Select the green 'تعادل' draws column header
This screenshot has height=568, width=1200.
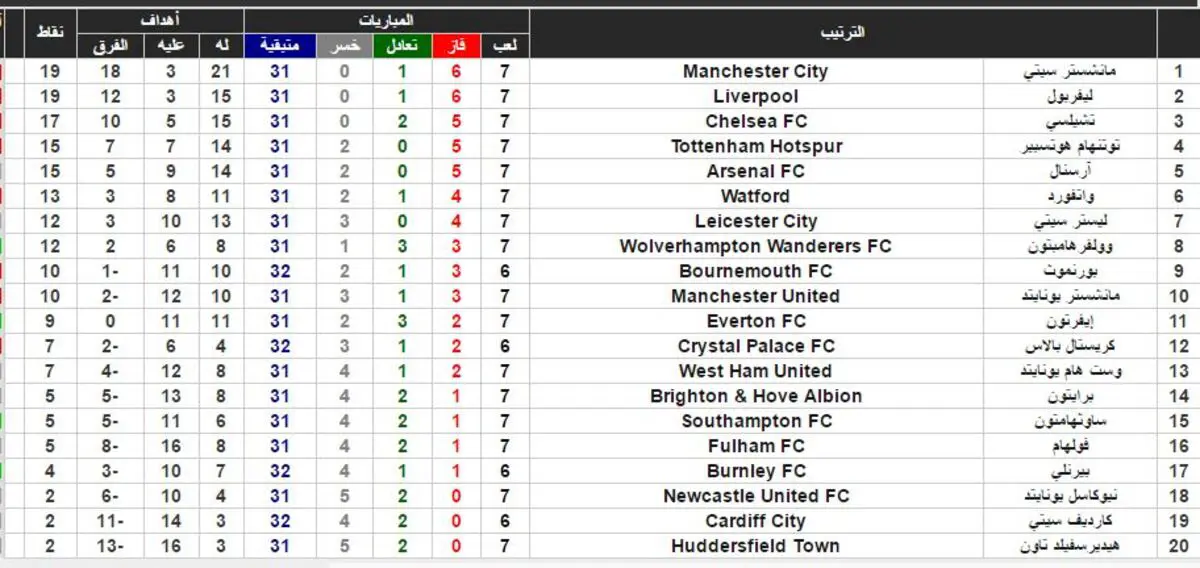tap(402, 46)
